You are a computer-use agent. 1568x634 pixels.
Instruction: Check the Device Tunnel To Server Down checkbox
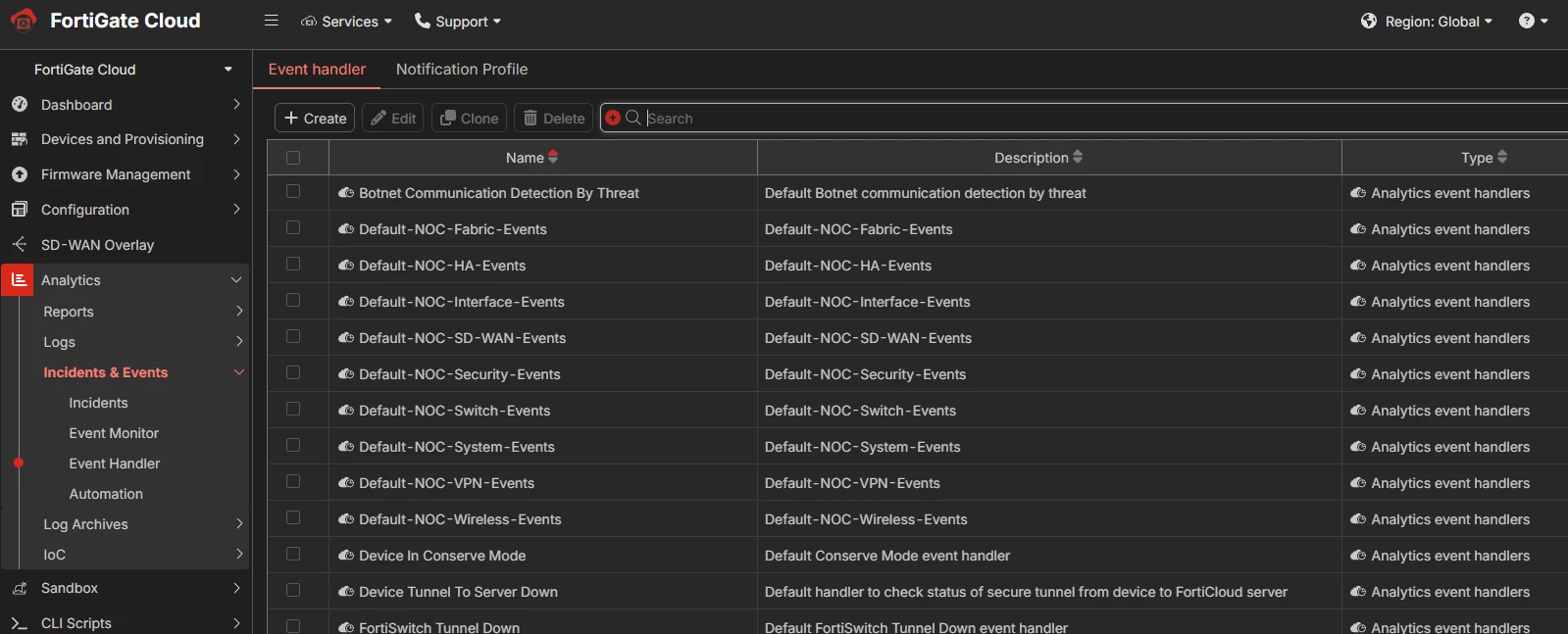(x=293, y=590)
